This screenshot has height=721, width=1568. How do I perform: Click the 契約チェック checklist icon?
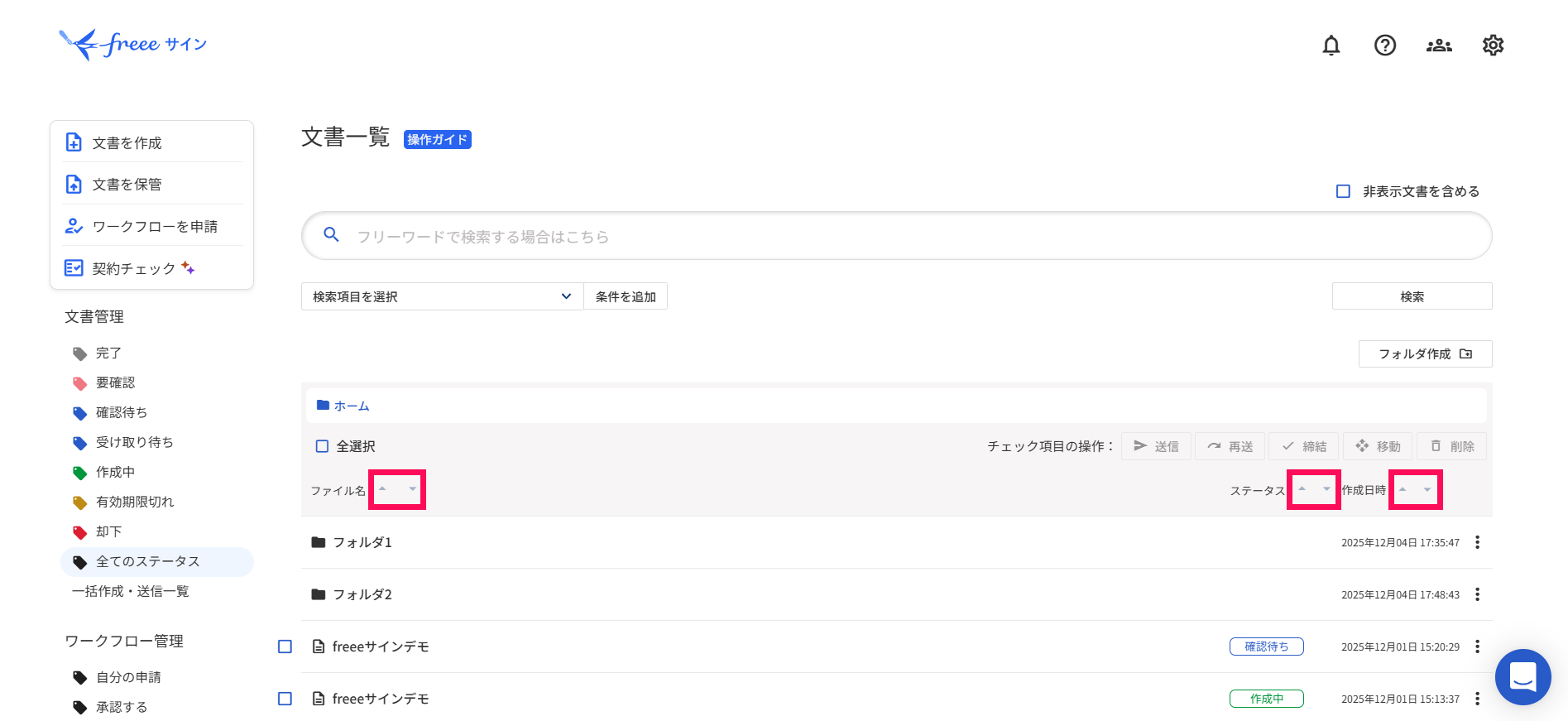tap(74, 267)
